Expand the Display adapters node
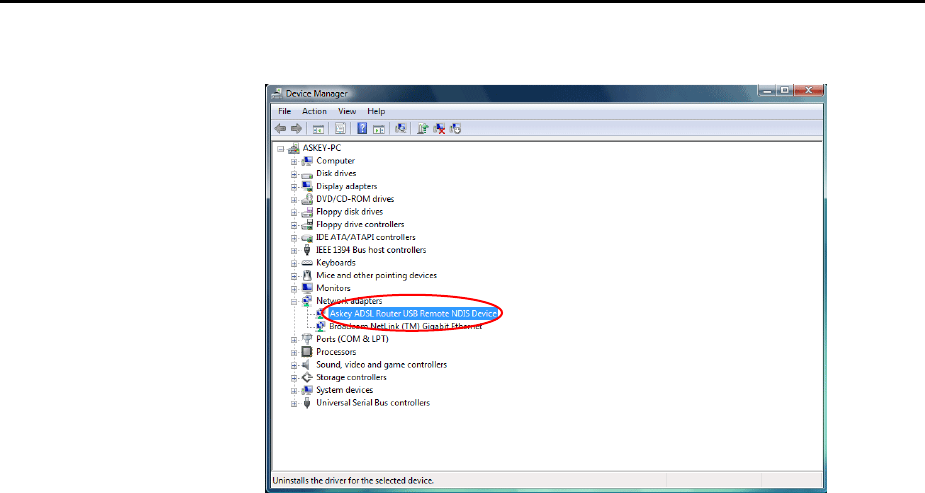Image resolution: width=925 pixels, height=493 pixels. 294,186
